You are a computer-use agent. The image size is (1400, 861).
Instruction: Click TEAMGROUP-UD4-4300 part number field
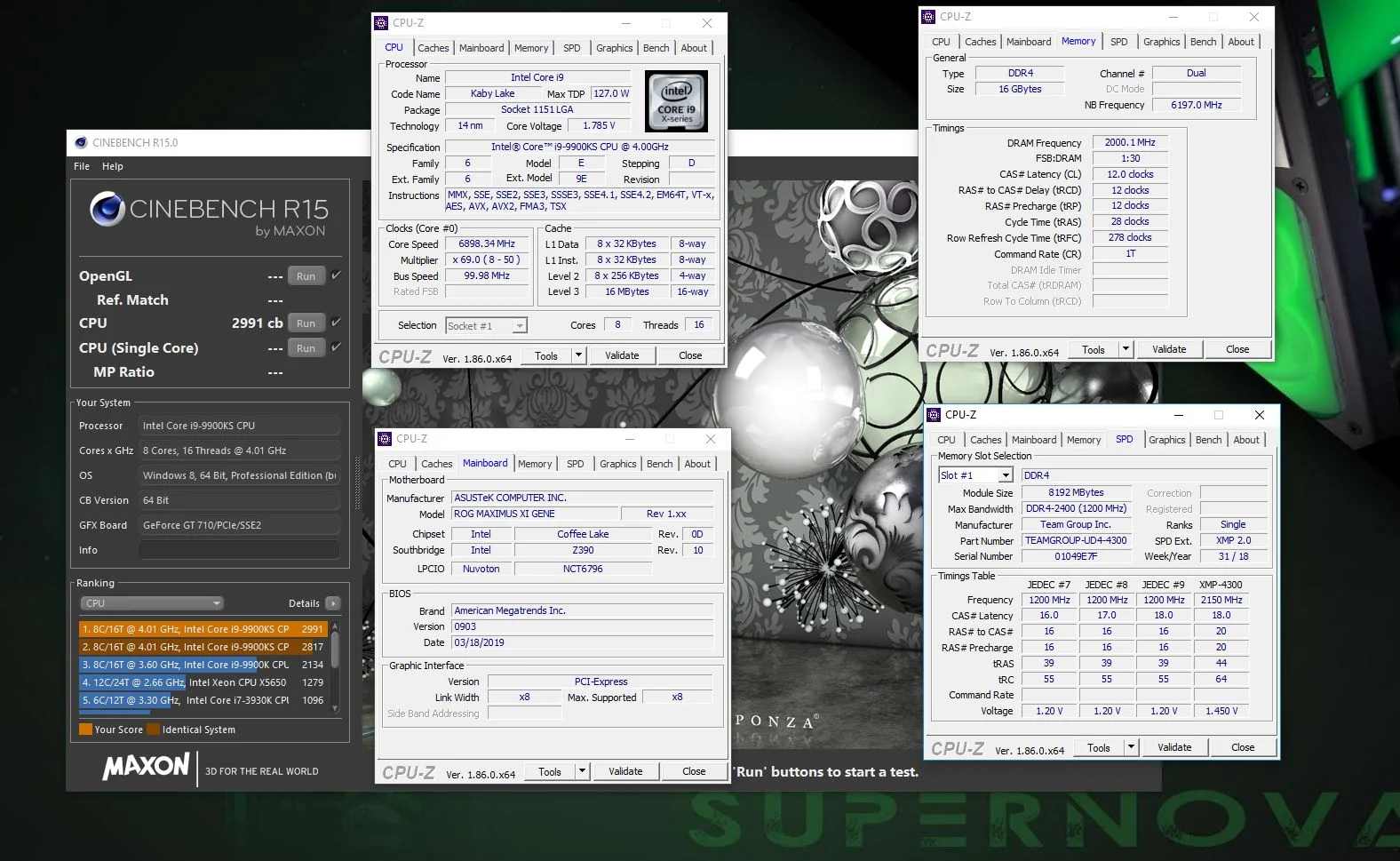(1077, 540)
